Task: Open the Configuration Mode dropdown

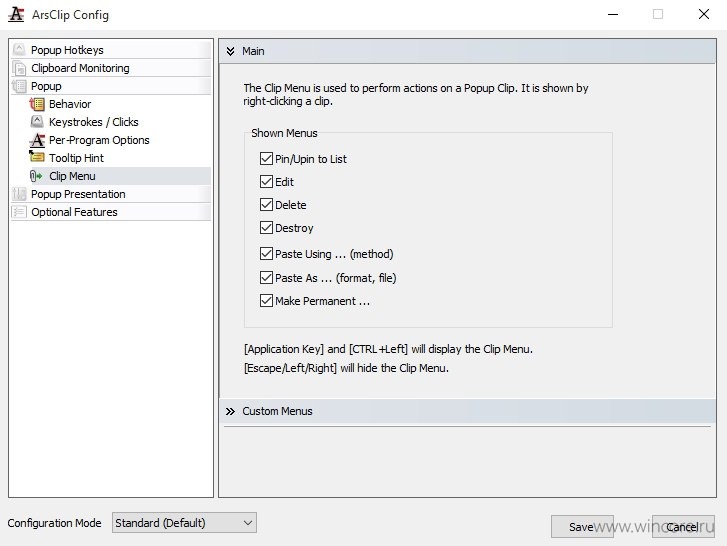Action: coord(184,523)
